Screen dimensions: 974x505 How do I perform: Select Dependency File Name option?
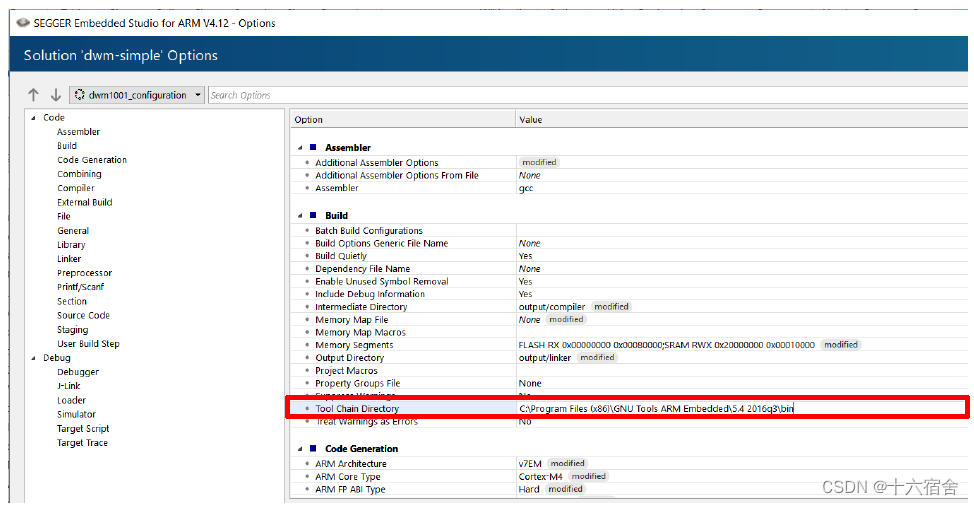click(362, 269)
